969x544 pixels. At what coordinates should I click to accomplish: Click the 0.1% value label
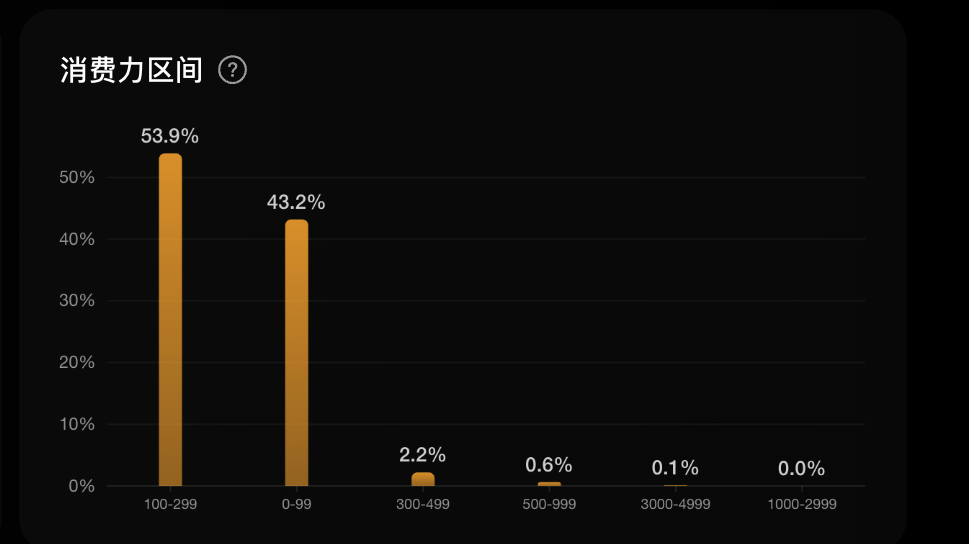click(675, 468)
